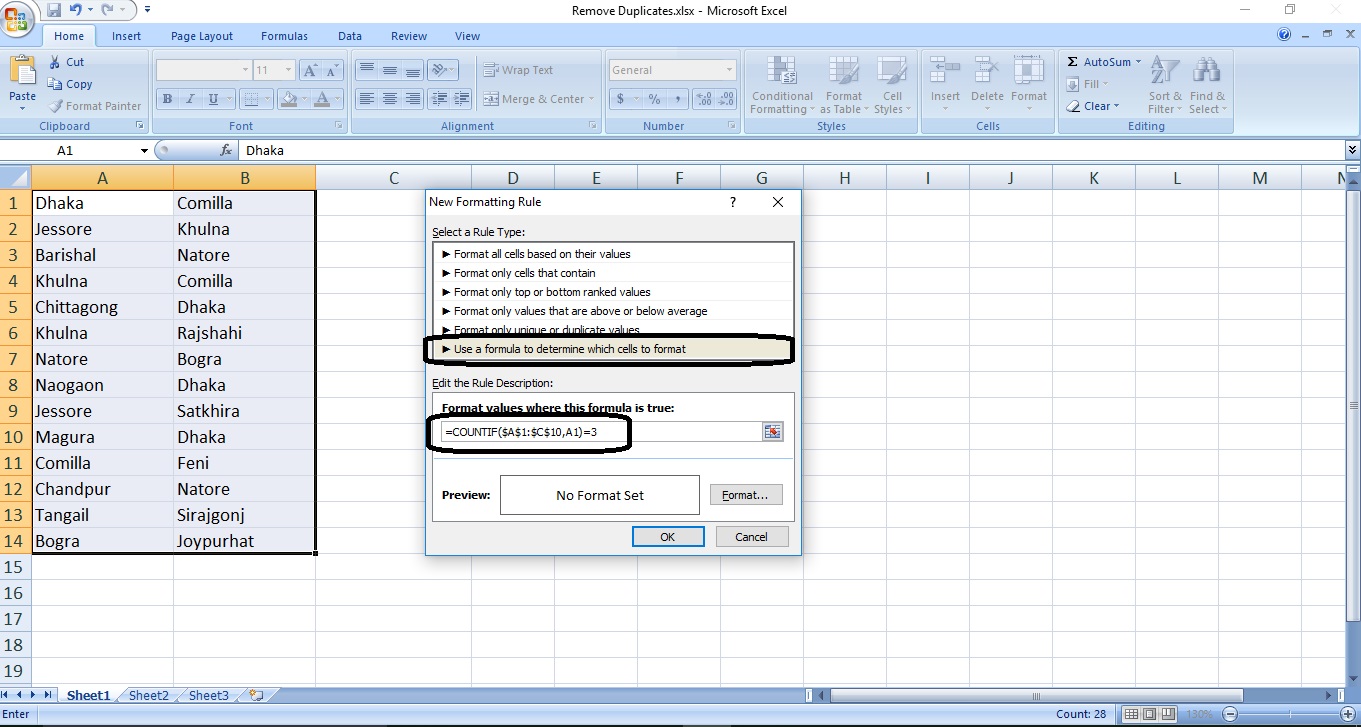Open the General number format dropdown
Image resolution: width=1361 pixels, height=727 pixels.
click(x=671, y=69)
